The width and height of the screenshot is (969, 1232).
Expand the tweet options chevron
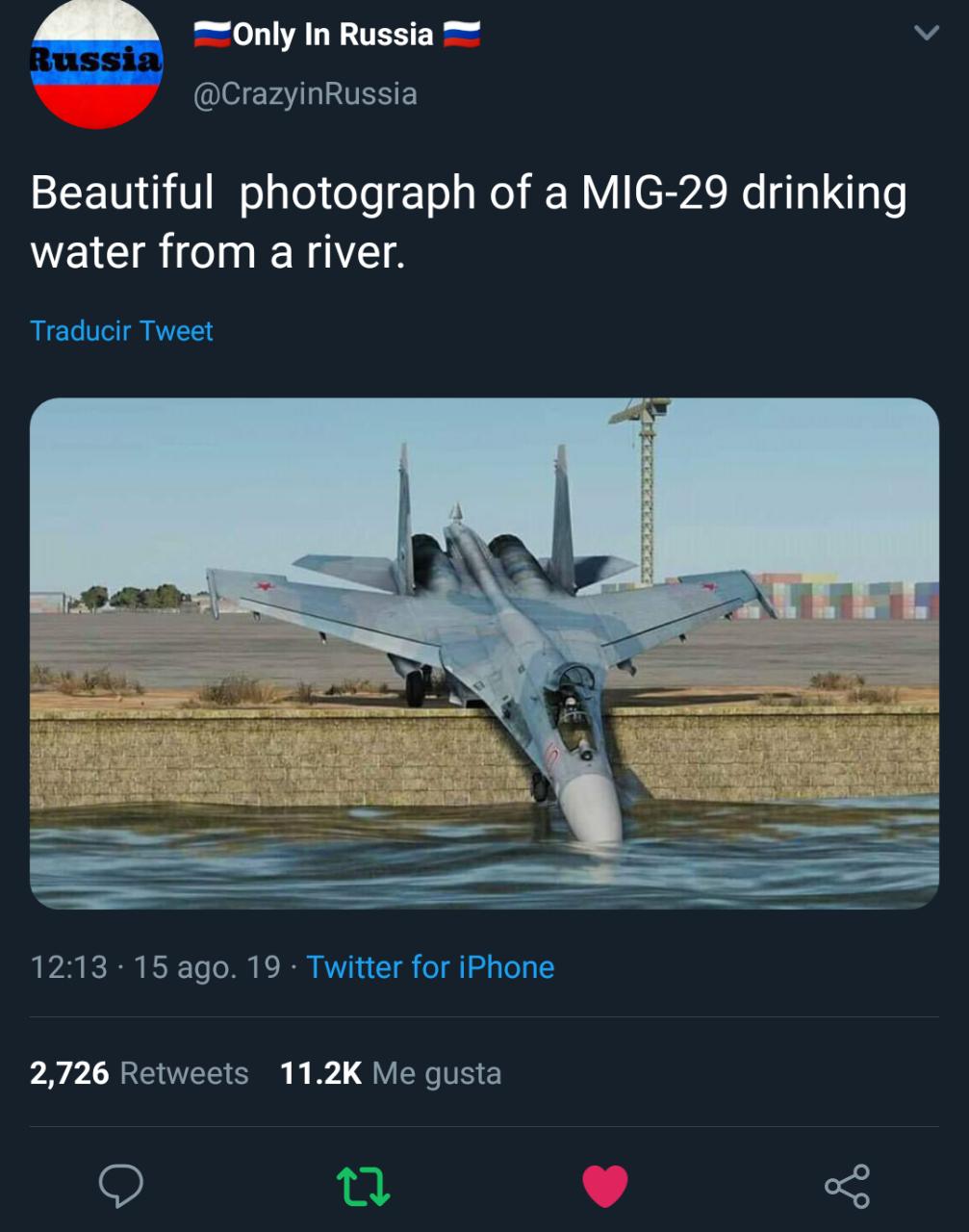click(926, 34)
